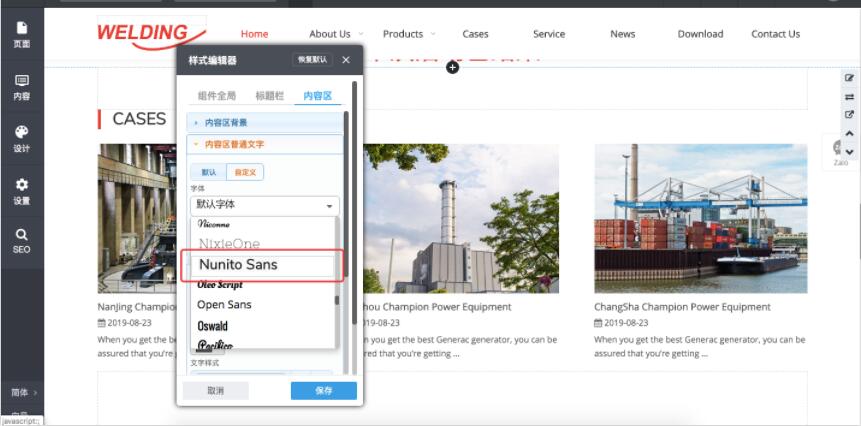Image resolution: width=861 pixels, height=426 pixels.
Task: Open the 设置 (Settings) gear panel
Action: (x=21, y=190)
